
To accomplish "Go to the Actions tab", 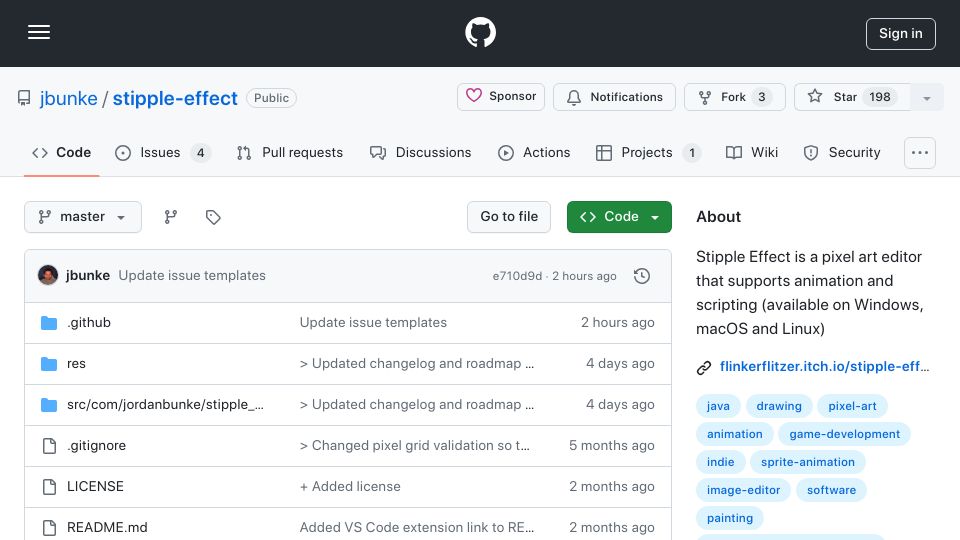I will pyautogui.click(x=534, y=152).
